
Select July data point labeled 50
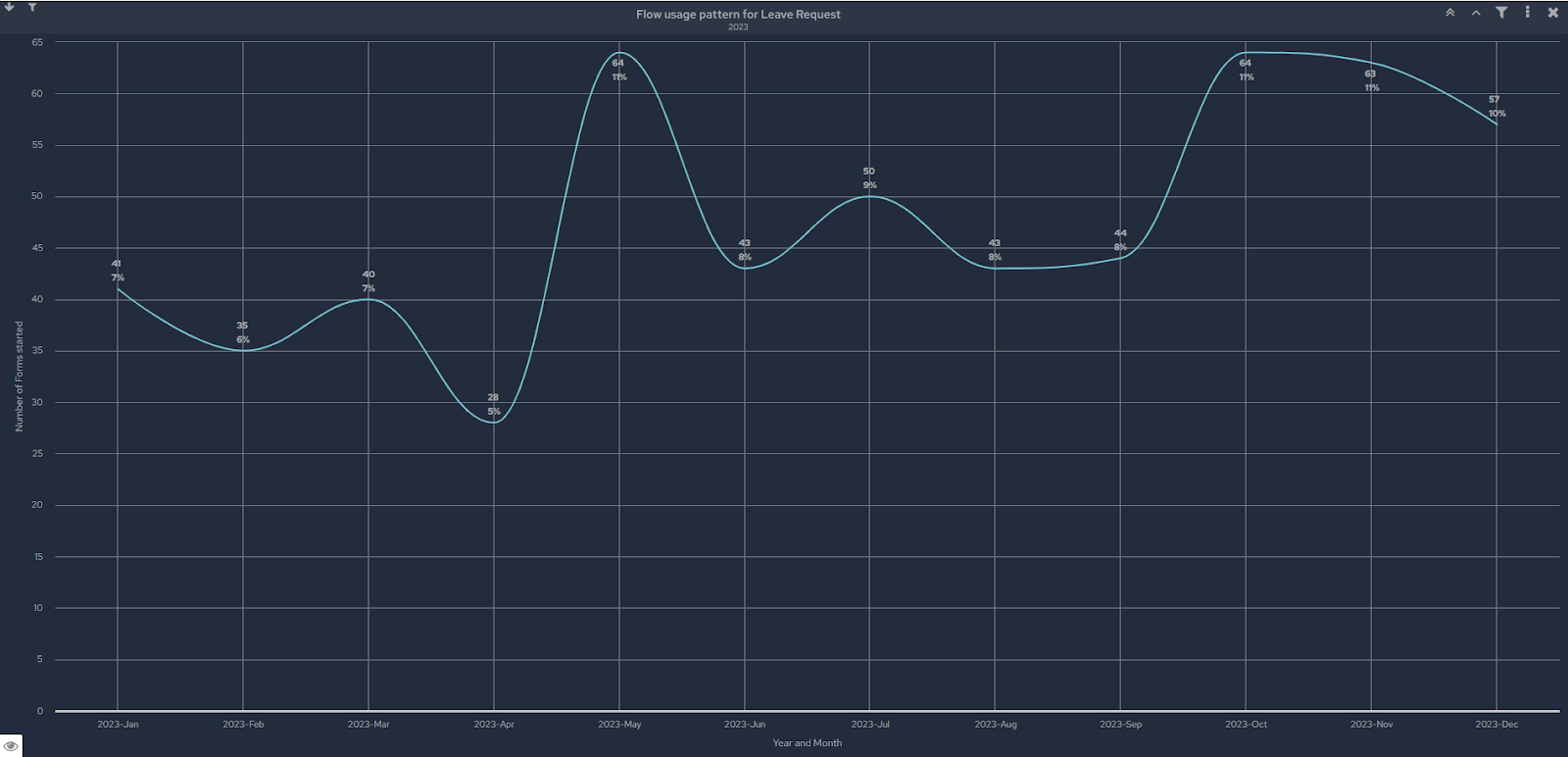[x=870, y=196]
